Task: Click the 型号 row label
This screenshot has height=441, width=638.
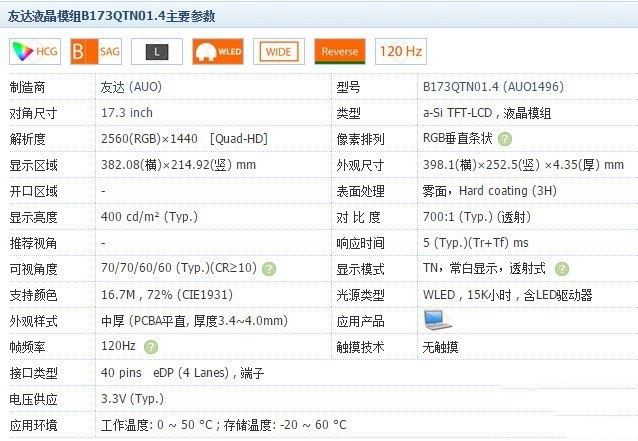Action: (348, 87)
